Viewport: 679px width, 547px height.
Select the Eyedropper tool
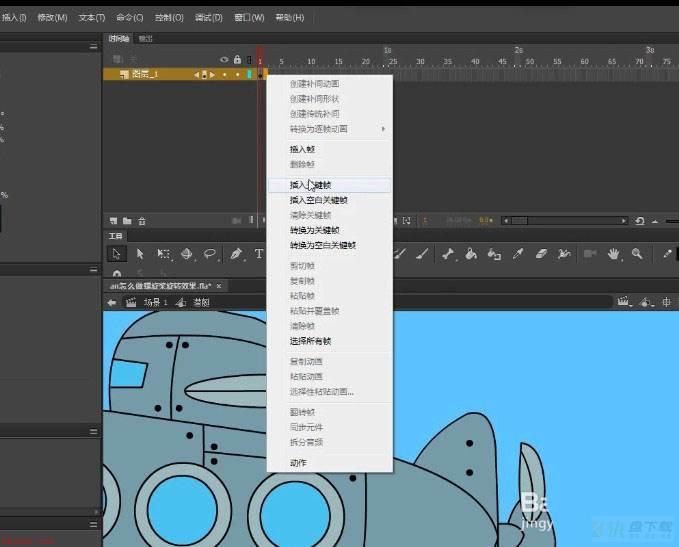pyautogui.click(x=518, y=253)
